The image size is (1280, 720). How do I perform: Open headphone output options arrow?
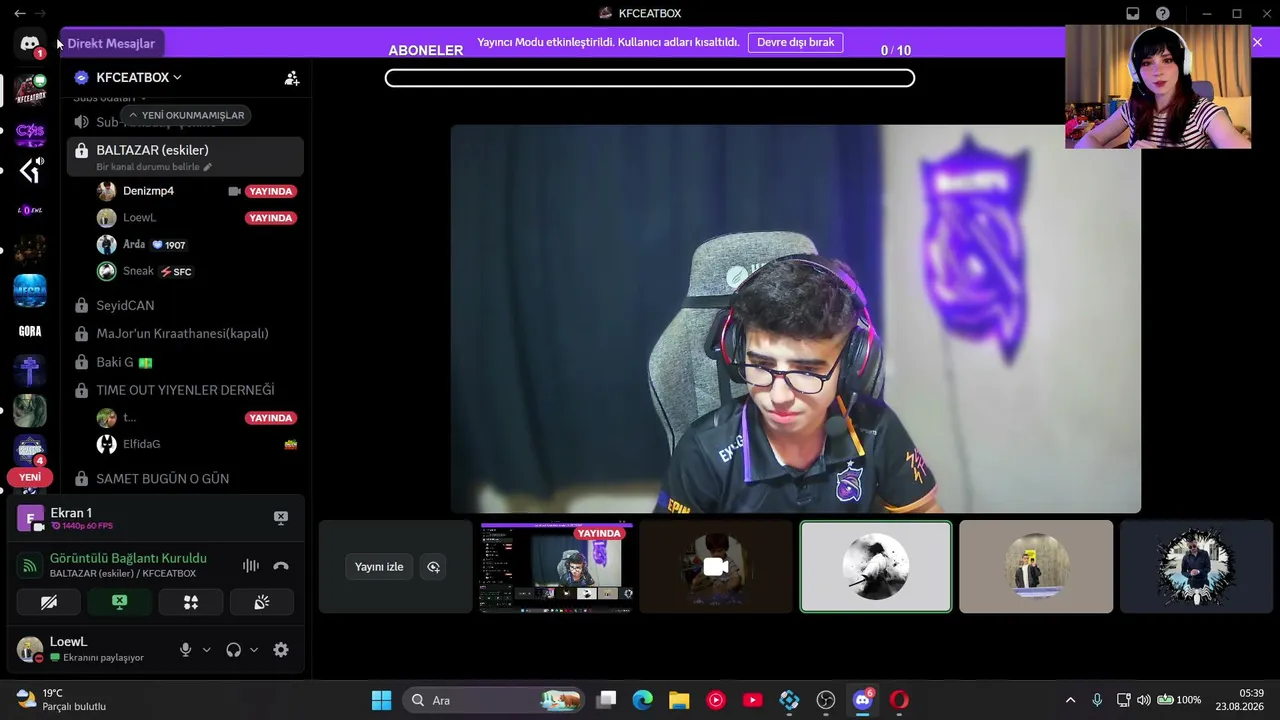[x=254, y=650]
